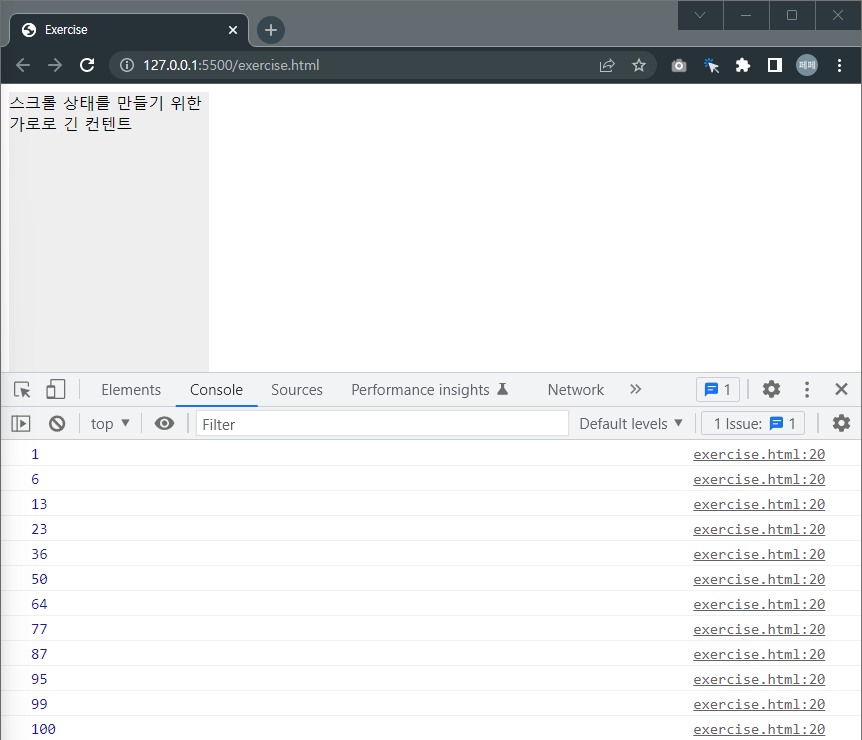Clear the console messages

pyautogui.click(x=57, y=423)
